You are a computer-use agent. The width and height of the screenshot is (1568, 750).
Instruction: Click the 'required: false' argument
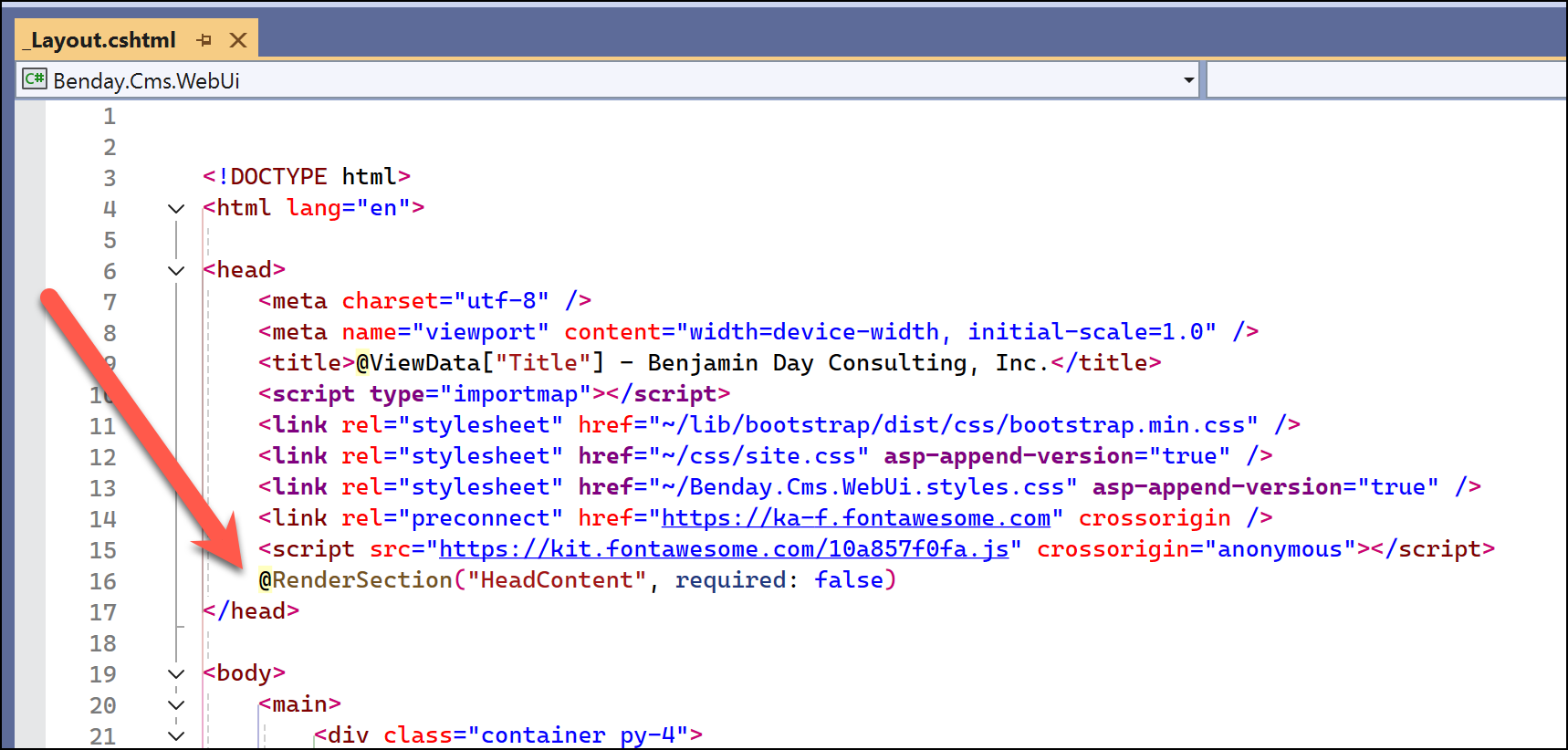779,580
